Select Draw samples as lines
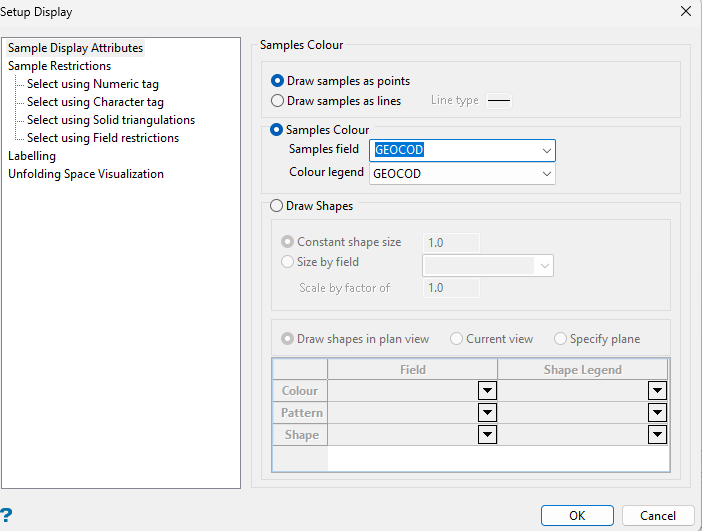The width and height of the screenshot is (702, 531). click(277, 101)
